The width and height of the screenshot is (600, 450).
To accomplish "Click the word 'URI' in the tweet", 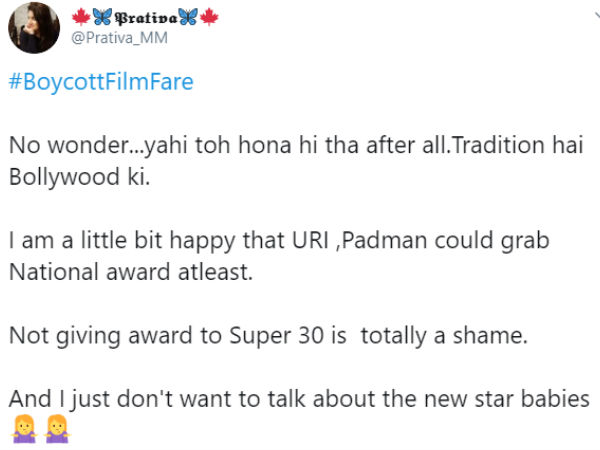I will point(310,241).
